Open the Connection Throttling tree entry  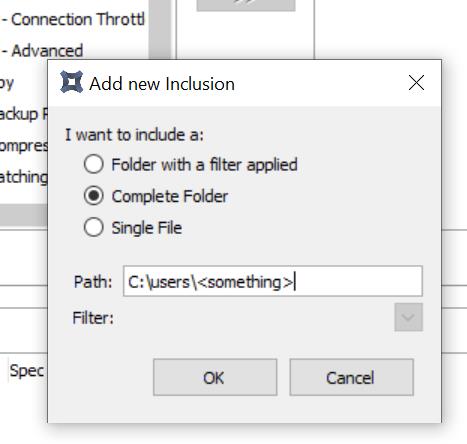[x=73, y=19]
